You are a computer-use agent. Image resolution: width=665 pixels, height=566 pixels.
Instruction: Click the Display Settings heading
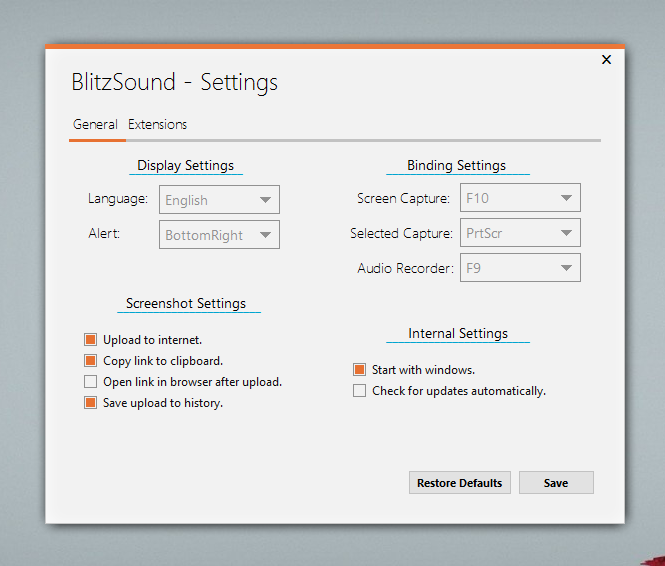point(185,165)
